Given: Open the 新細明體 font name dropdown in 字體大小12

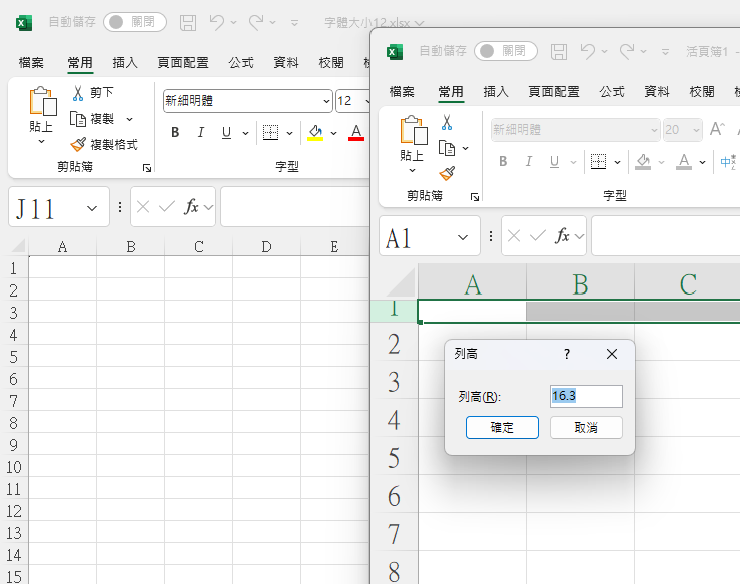Looking at the screenshot, I should click(x=327, y=101).
